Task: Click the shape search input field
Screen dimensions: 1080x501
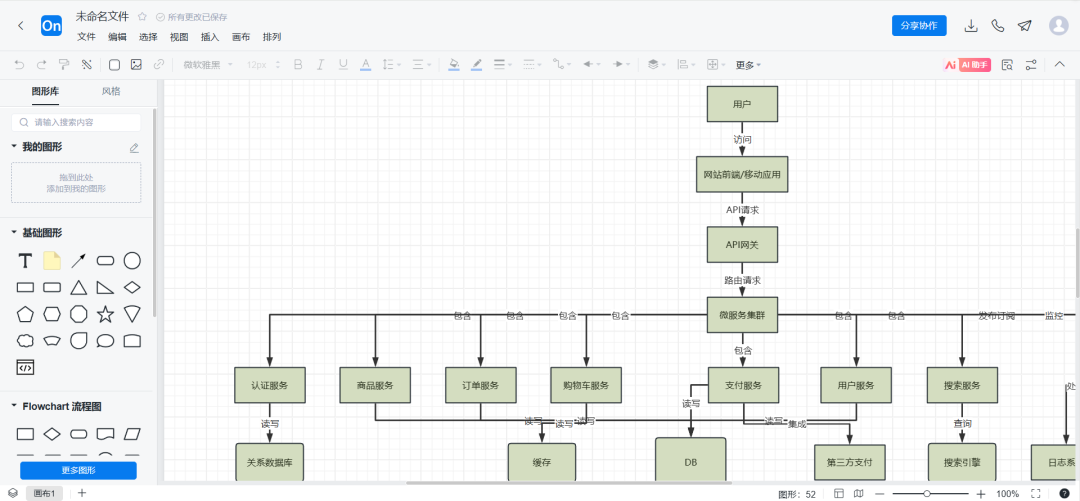Action: (76, 123)
